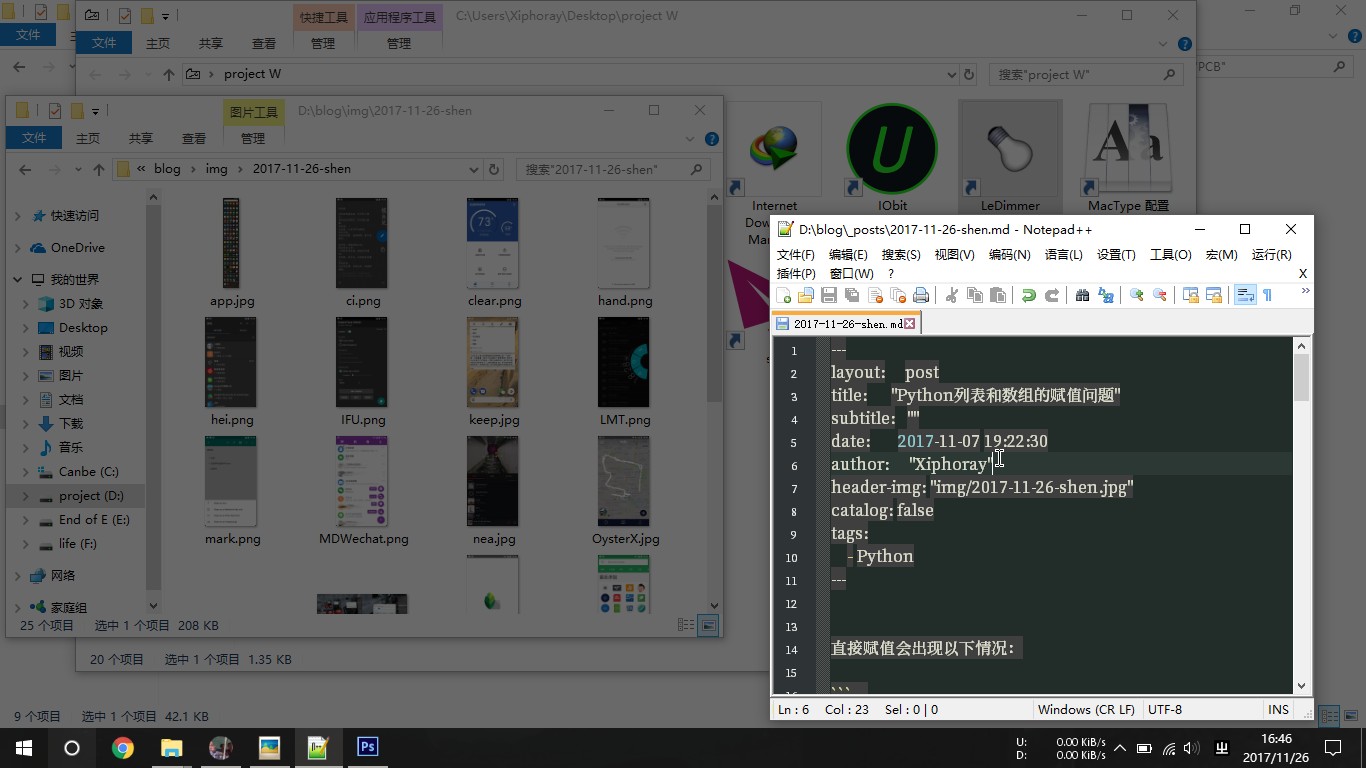This screenshot has height=768, width=1366.
Task: Expand the Notepad++ toolbar overflow chevron
Action: click(1304, 292)
